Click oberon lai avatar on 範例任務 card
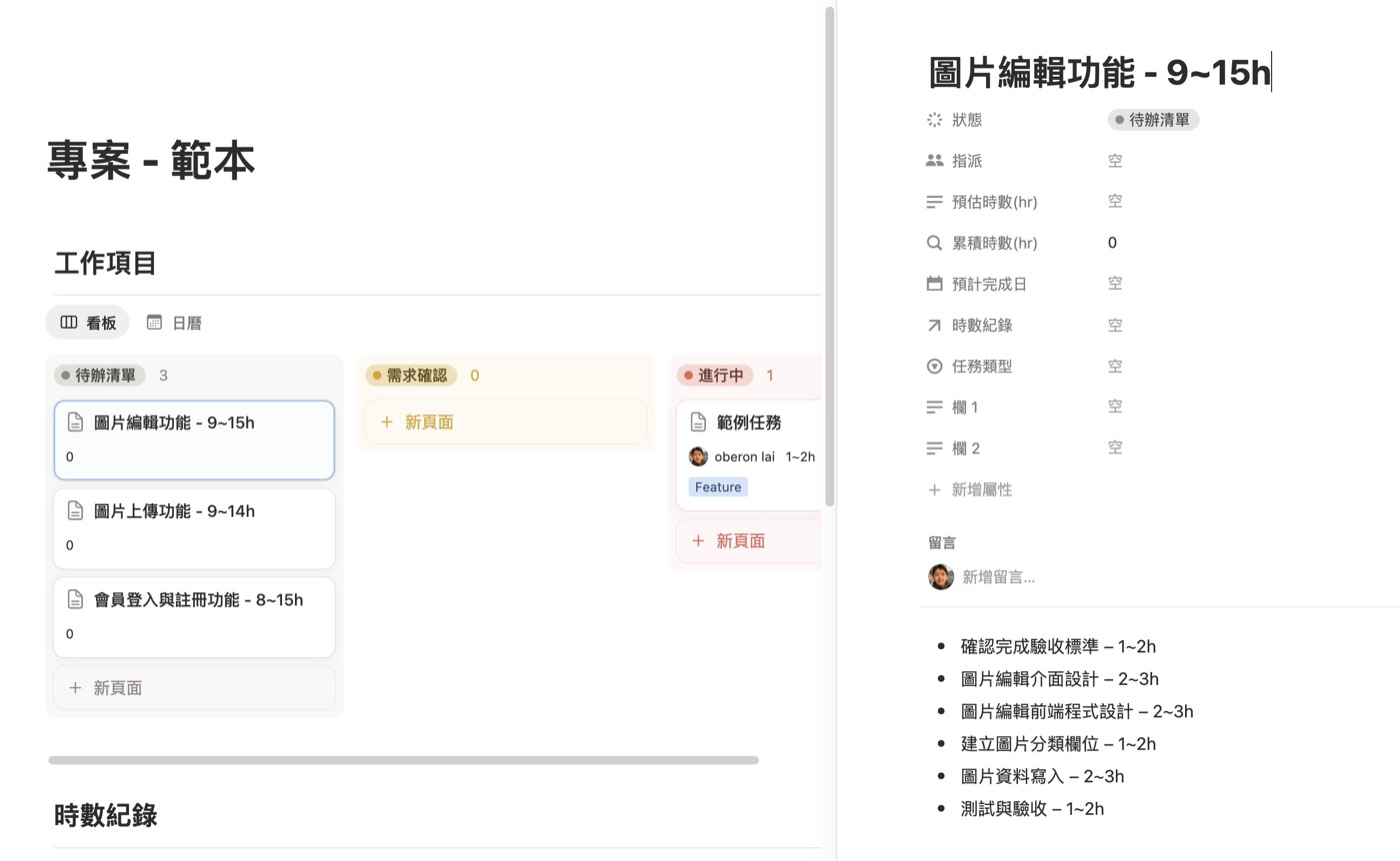The width and height of the screenshot is (1400, 861). tap(698, 457)
